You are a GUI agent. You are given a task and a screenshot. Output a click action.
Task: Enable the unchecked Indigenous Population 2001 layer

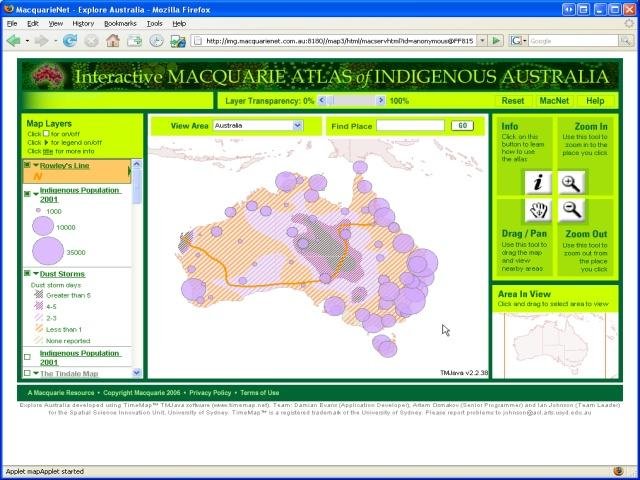(x=27, y=357)
